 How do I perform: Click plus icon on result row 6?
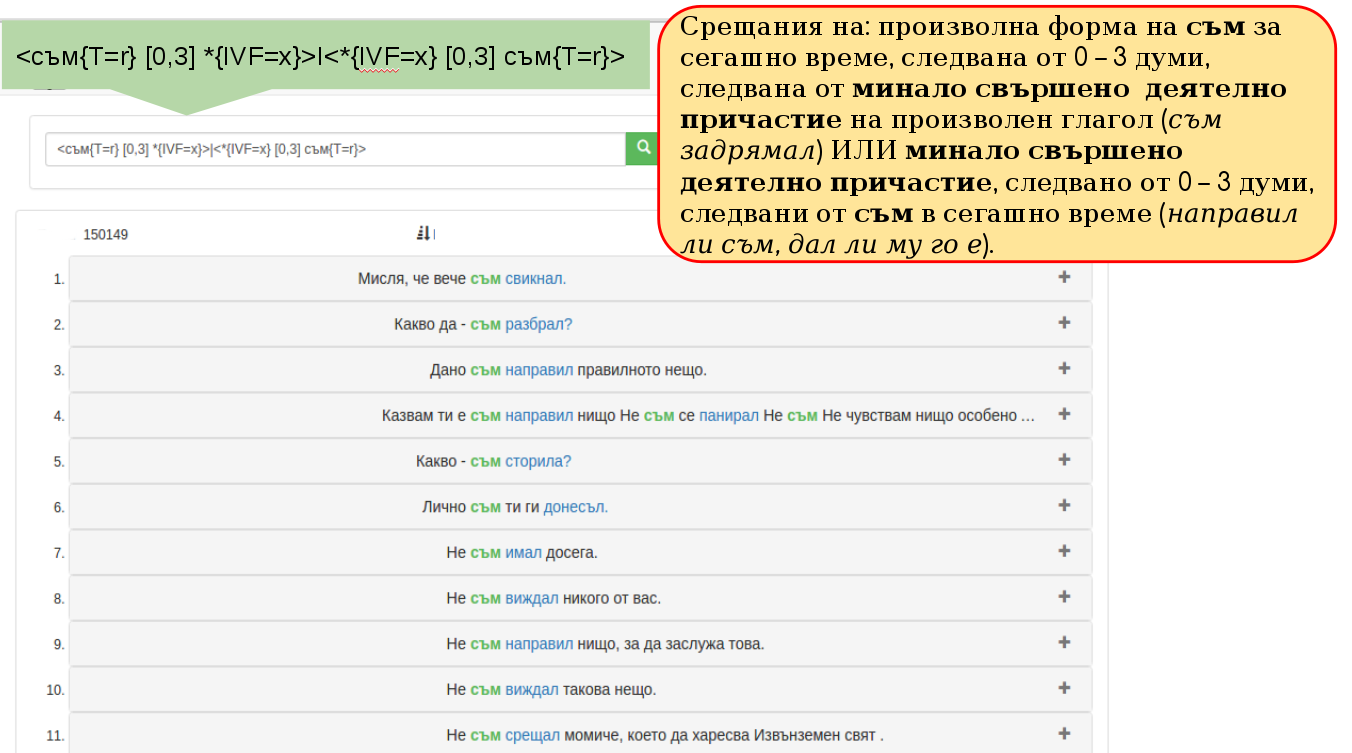point(1064,506)
